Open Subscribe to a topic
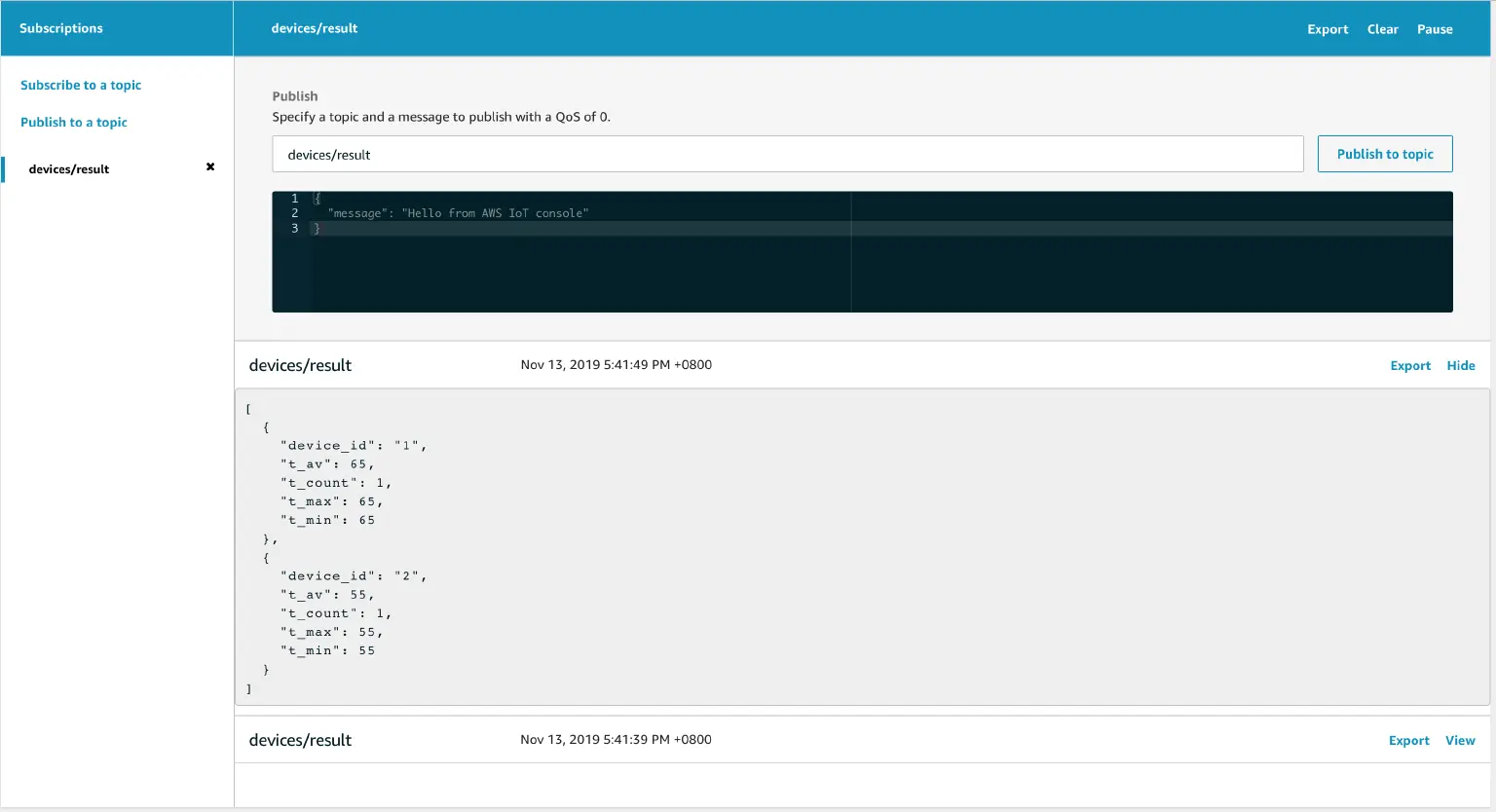Viewport: 1496px width, 812px height. coord(80,85)
